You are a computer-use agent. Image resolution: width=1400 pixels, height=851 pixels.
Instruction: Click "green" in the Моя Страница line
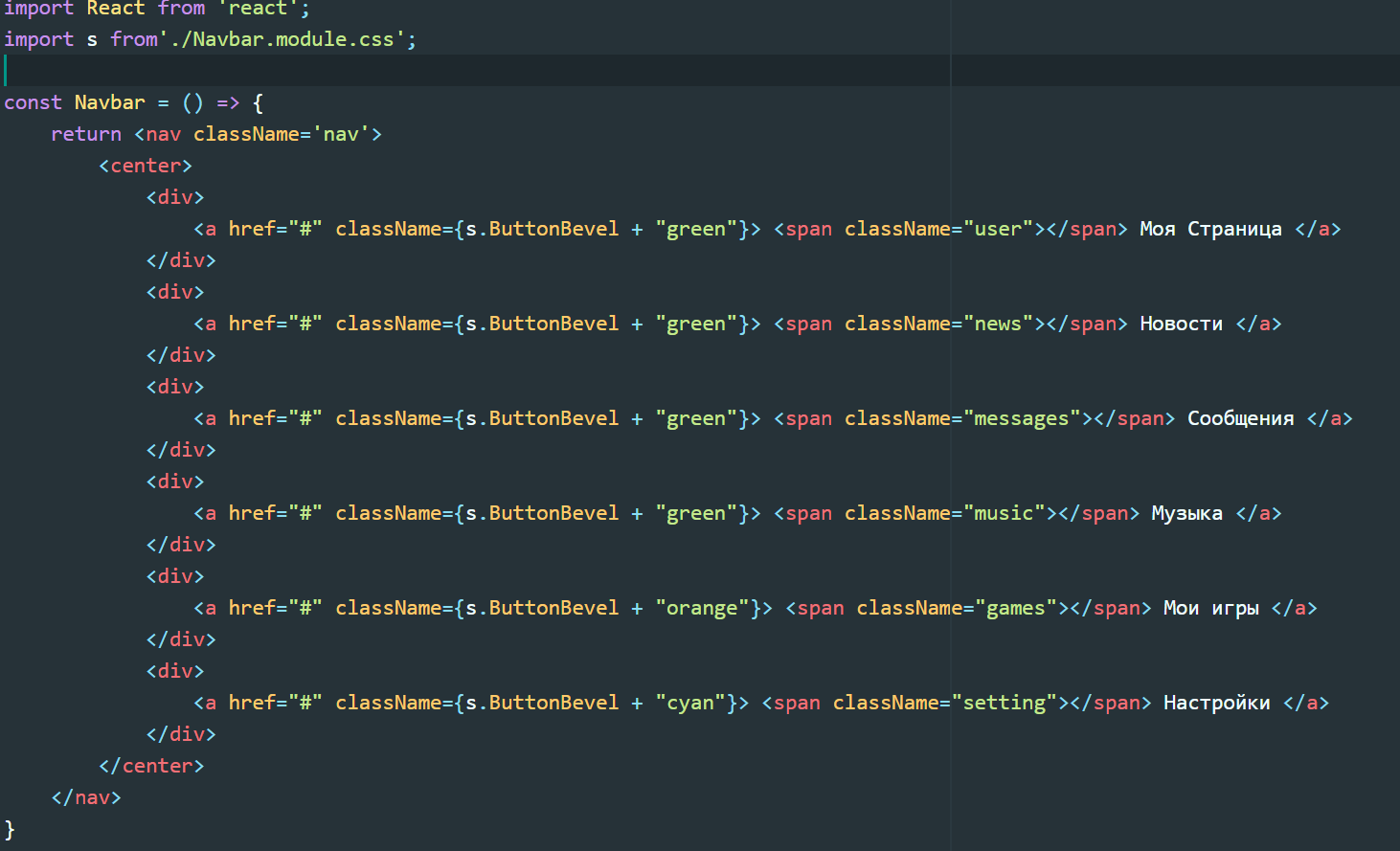696,229
